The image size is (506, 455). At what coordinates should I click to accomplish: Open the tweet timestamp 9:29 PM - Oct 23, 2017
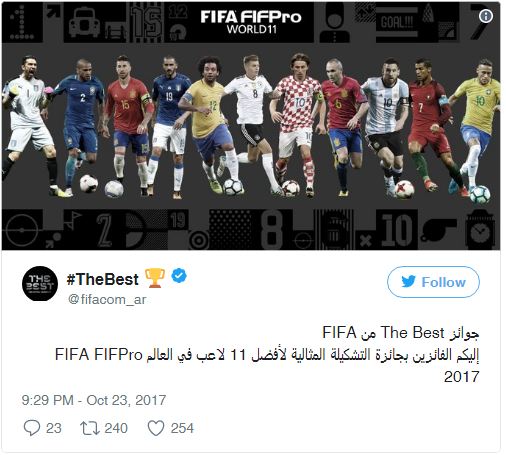click(x=94, y=400)
